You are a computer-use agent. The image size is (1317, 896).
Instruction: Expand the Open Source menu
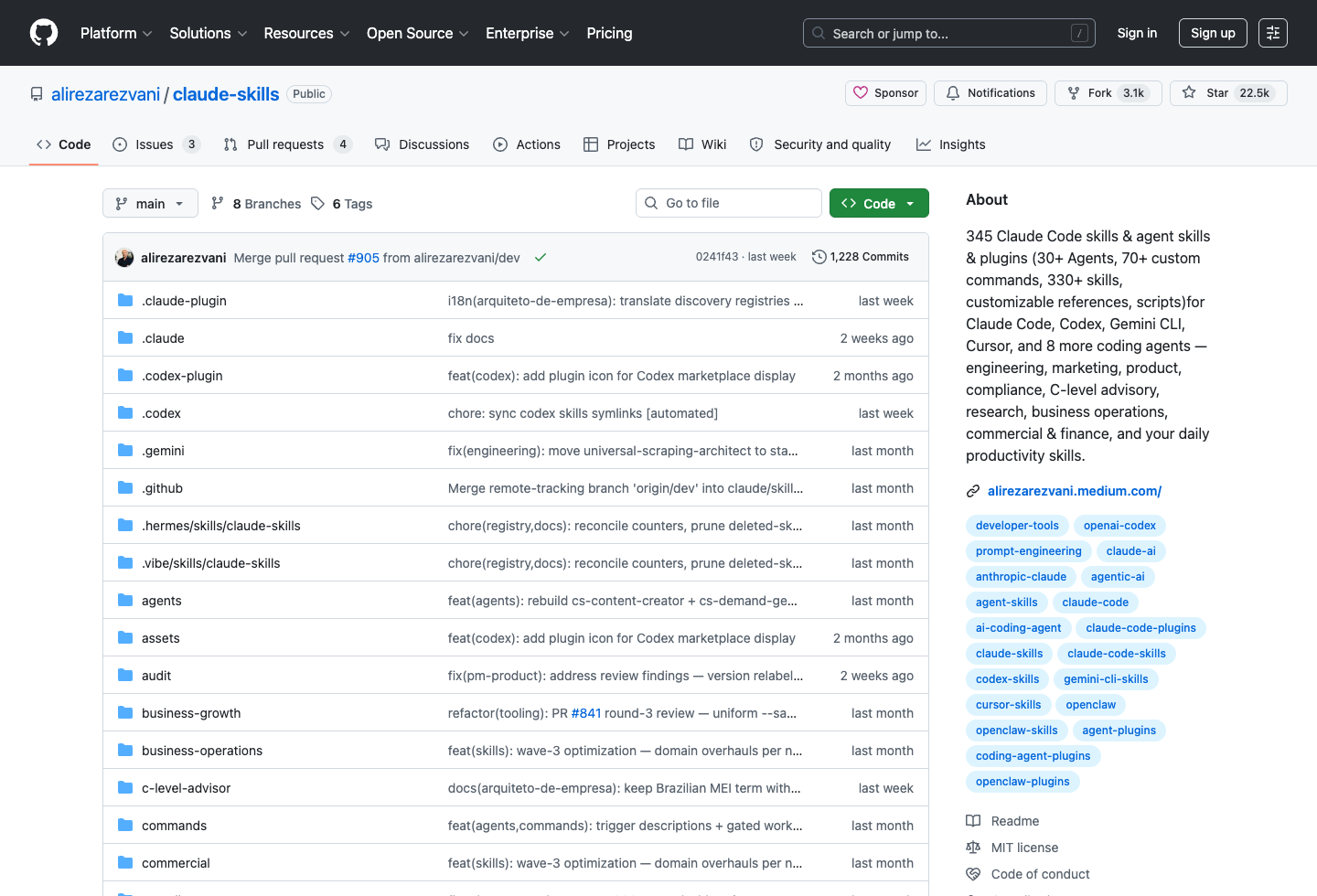pos(418,33)
